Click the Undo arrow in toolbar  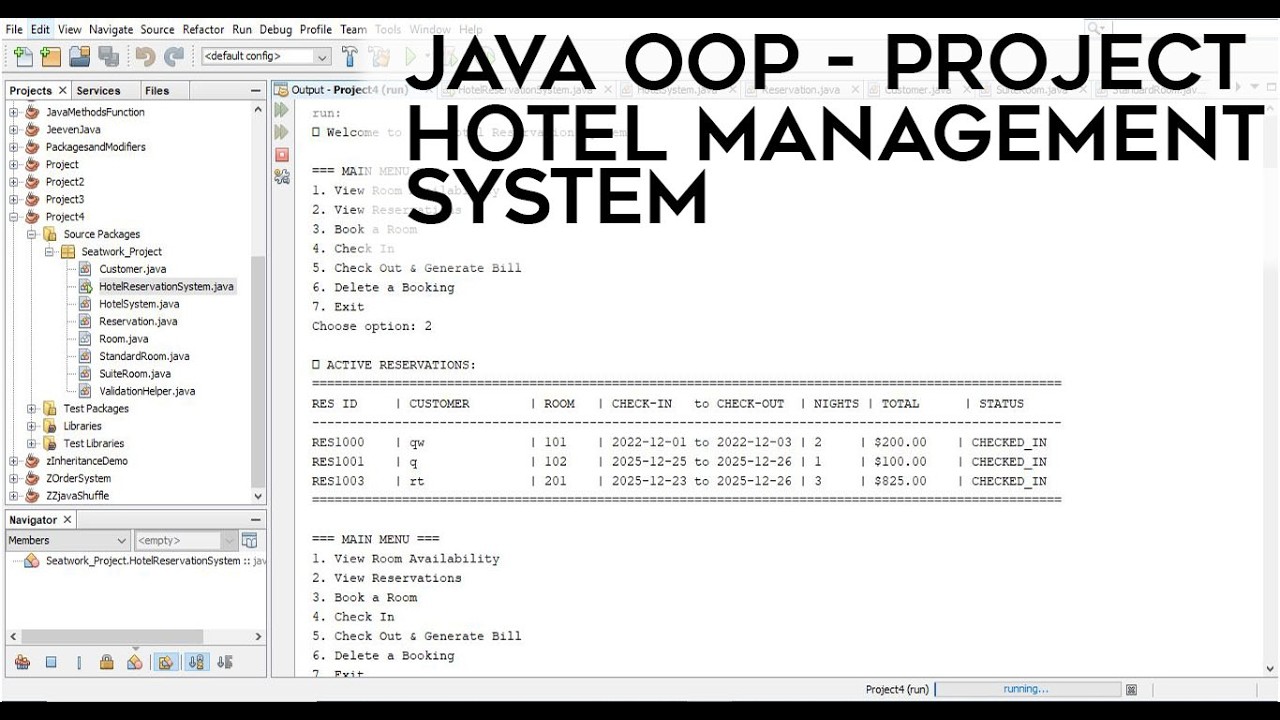pos(145,56)
